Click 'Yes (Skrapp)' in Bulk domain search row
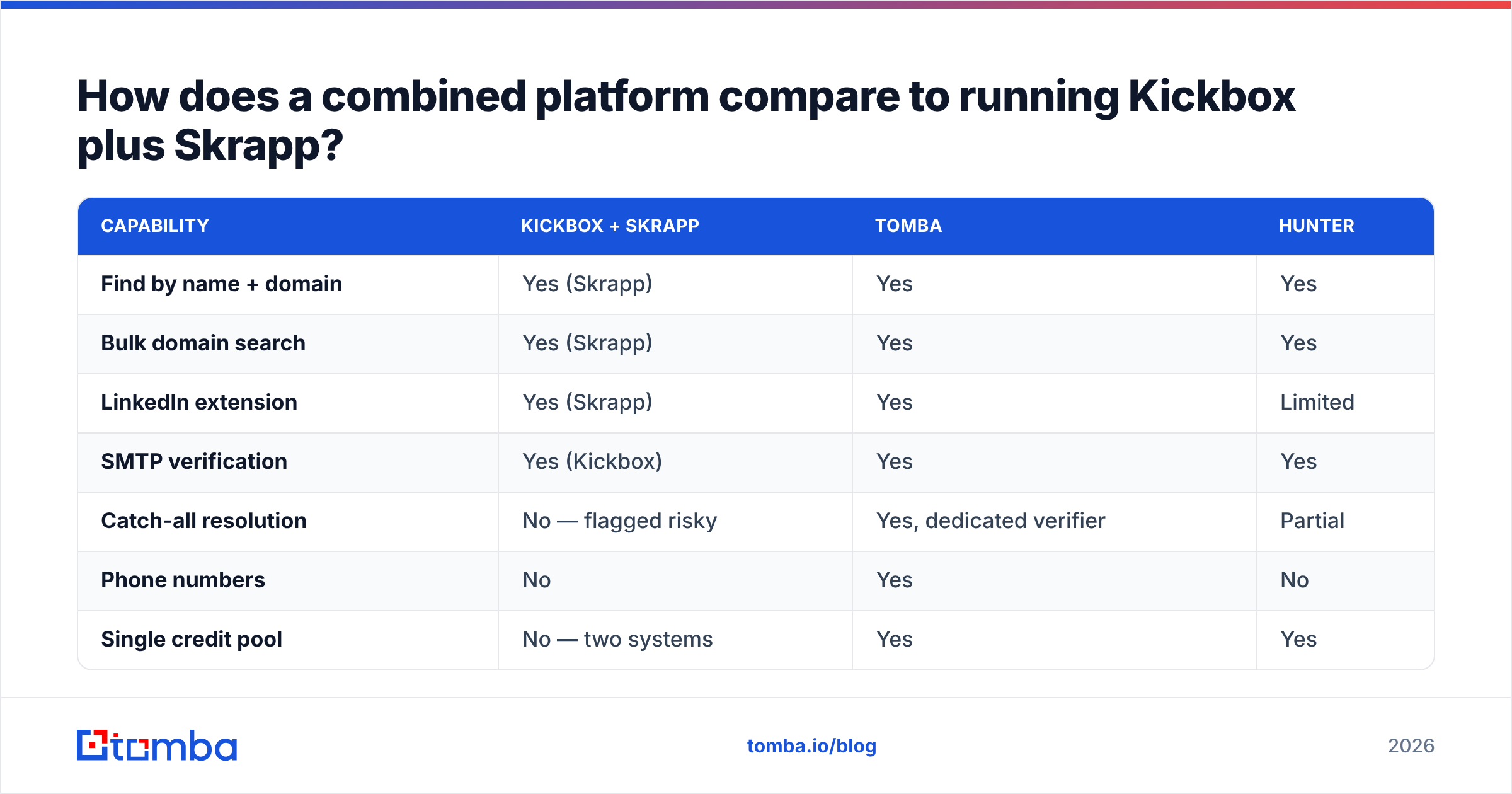The height and width of the screenshot is (794, 1512). click(x=588, y=343)
